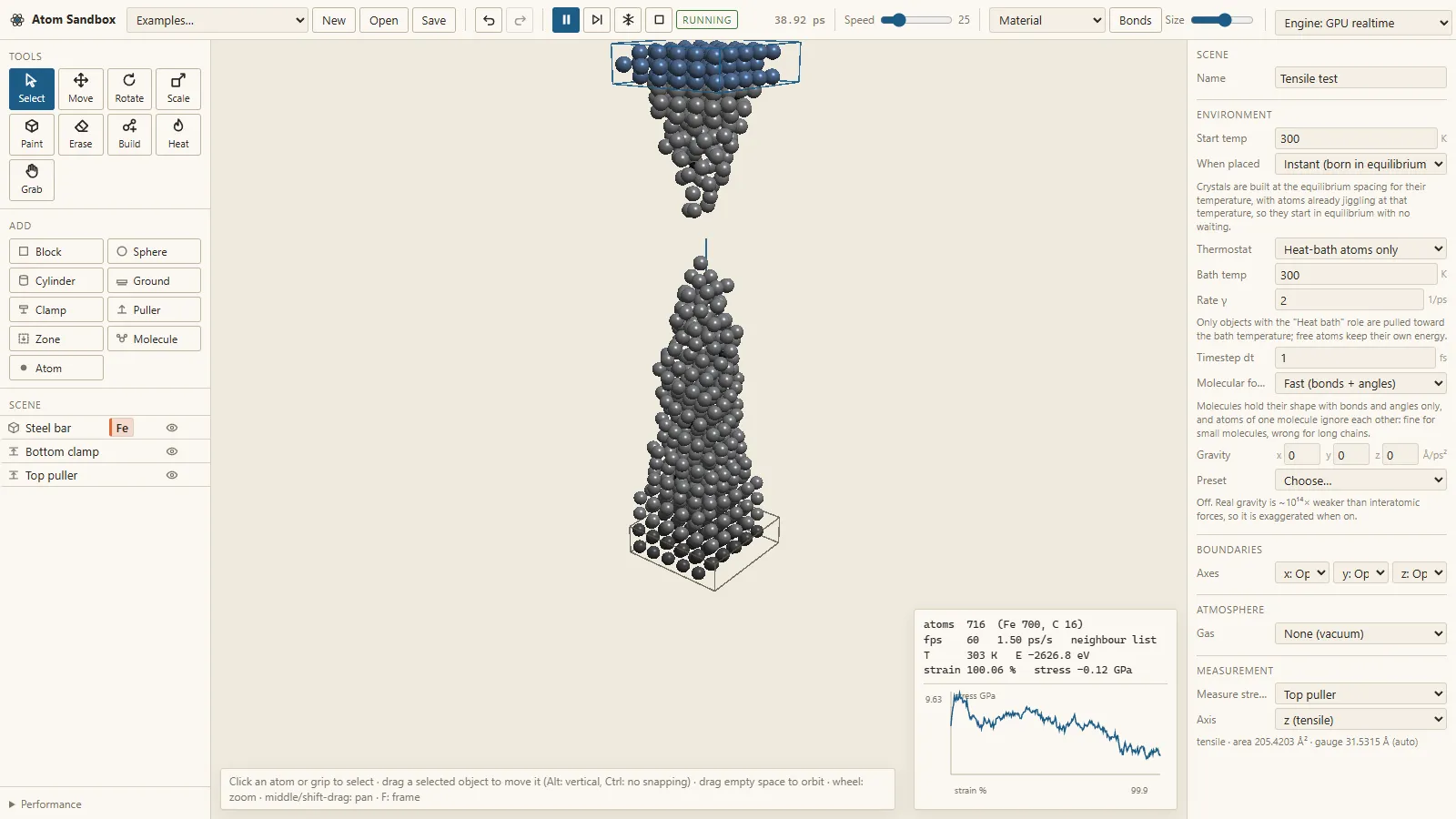This screenshot has height=819, width=1456.
Task: Click the Bath temp input field
Action: (1356, 275)
